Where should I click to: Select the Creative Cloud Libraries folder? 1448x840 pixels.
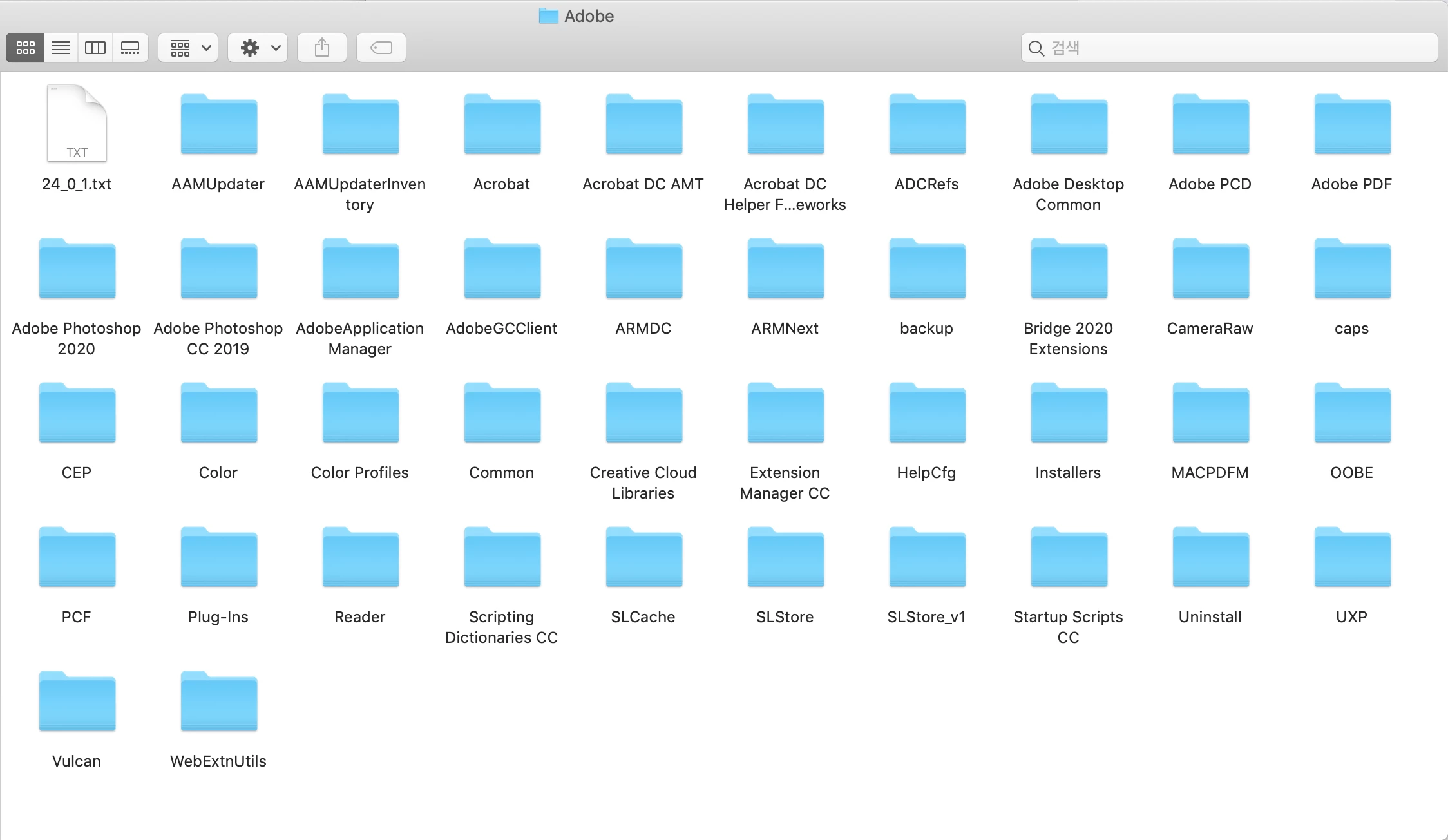(x=643, y=414)
